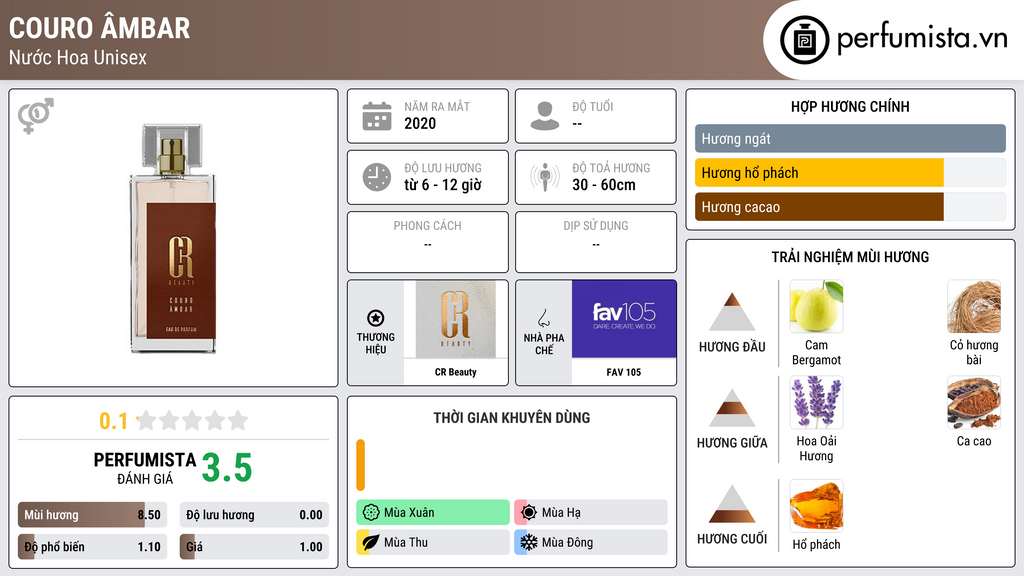Screen dimensions: 1024x576
Task: Click the Couro Âmbar perfume bottle image
Action: coord(173,238)
